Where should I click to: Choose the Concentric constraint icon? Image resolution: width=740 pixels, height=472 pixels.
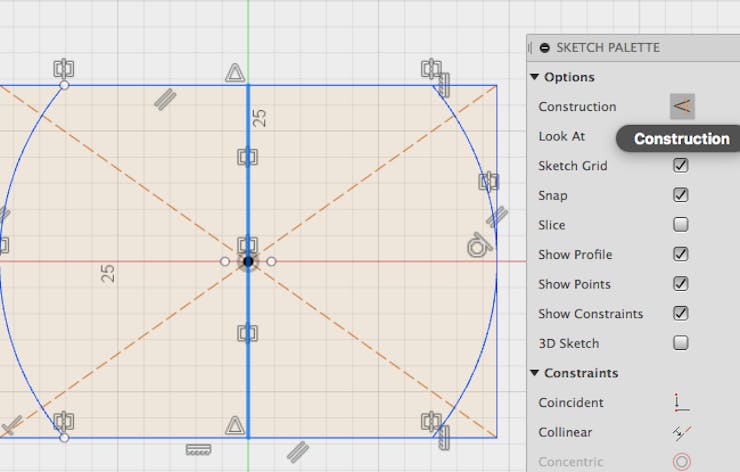(x=682, y=461)
